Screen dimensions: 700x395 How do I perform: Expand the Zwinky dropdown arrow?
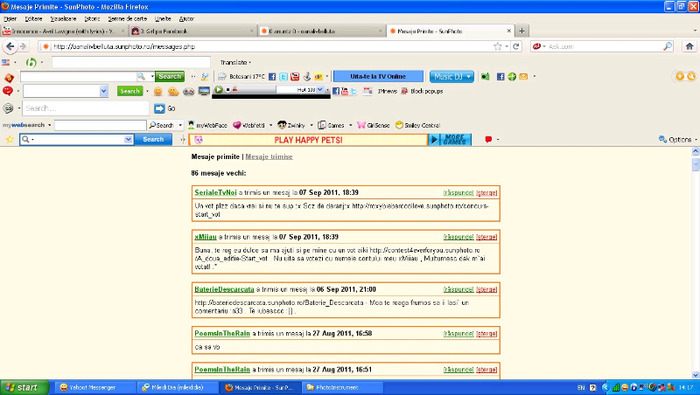311,125
